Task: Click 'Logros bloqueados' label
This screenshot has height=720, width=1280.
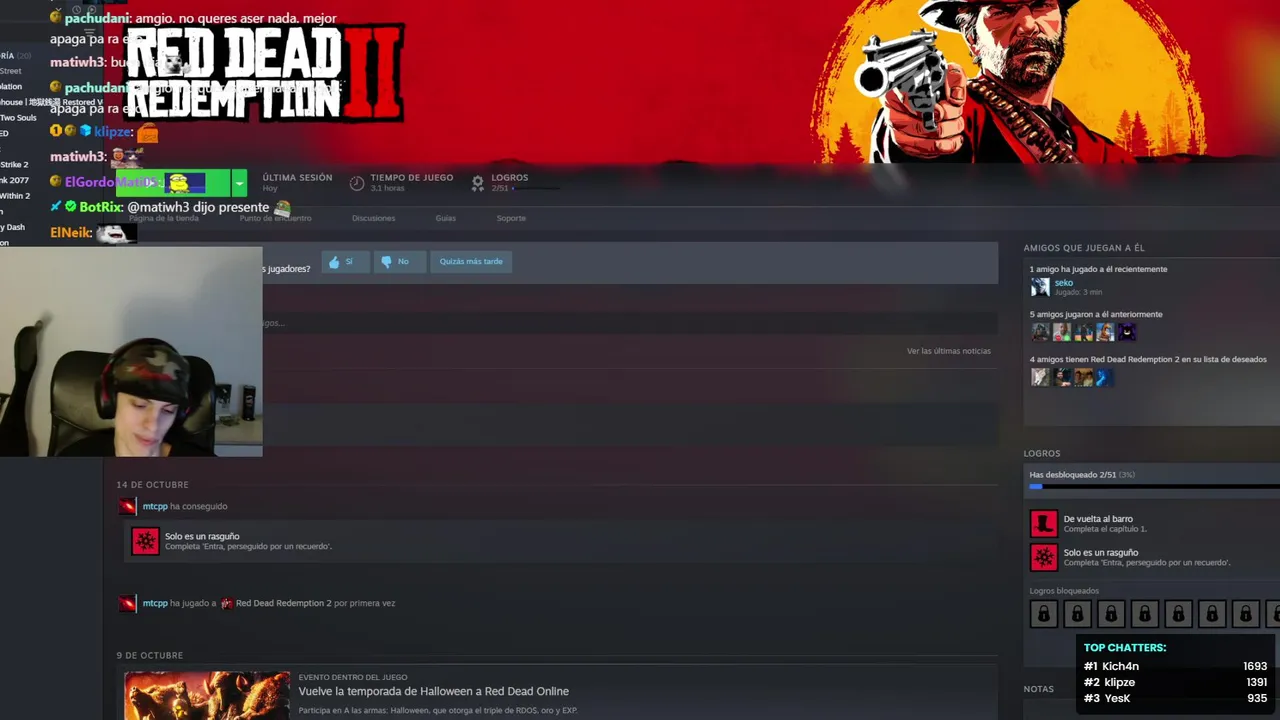Action: click(1064, 591)
